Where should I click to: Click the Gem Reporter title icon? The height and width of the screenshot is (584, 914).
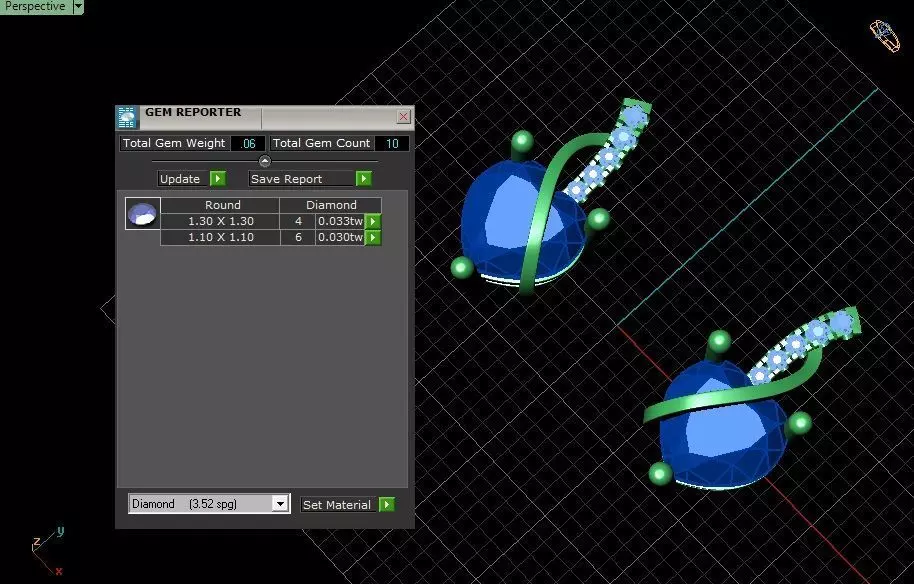click(x=127, y=117)
